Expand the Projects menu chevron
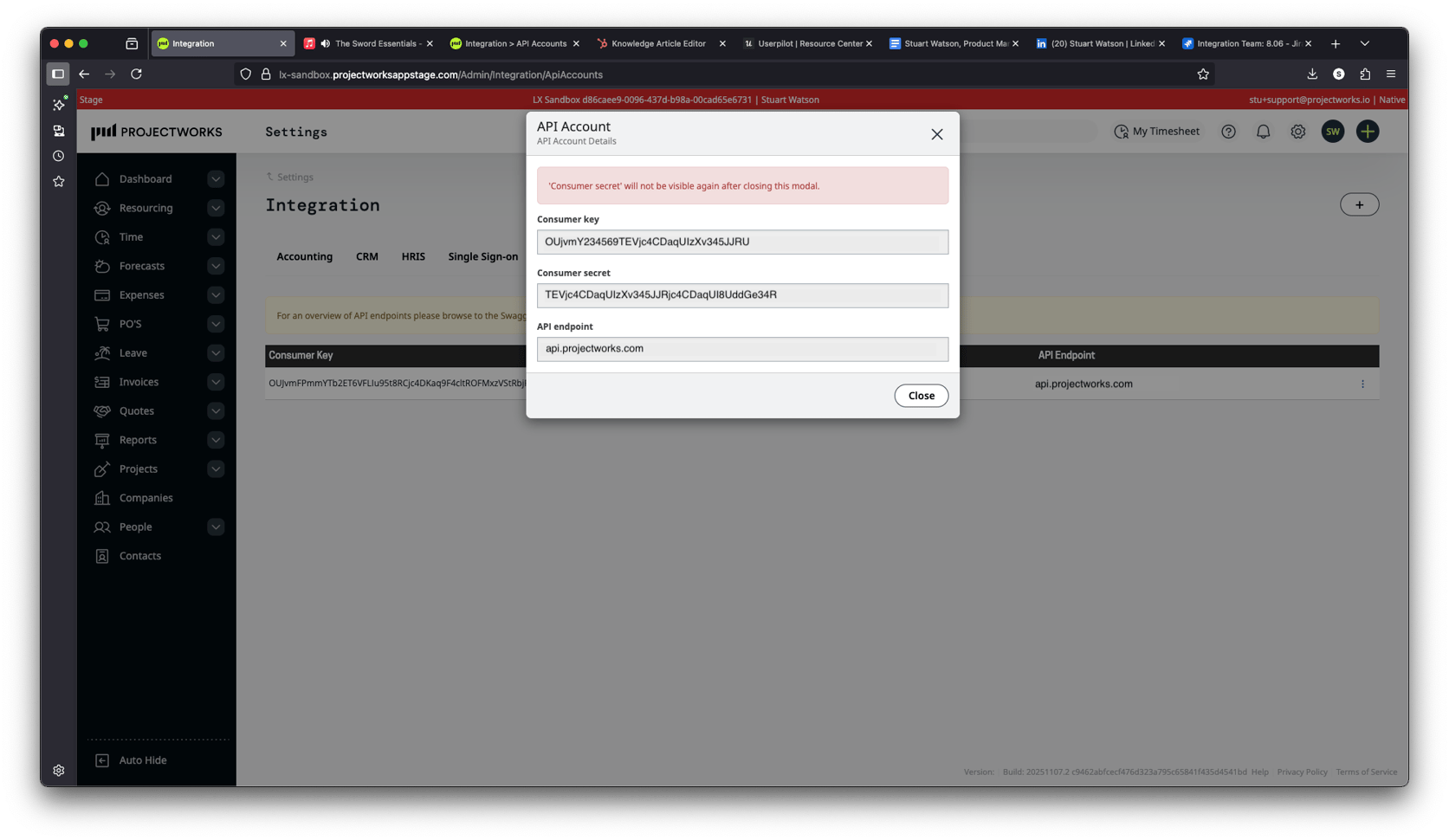The image size is (1449, 840). click(216, 469)
